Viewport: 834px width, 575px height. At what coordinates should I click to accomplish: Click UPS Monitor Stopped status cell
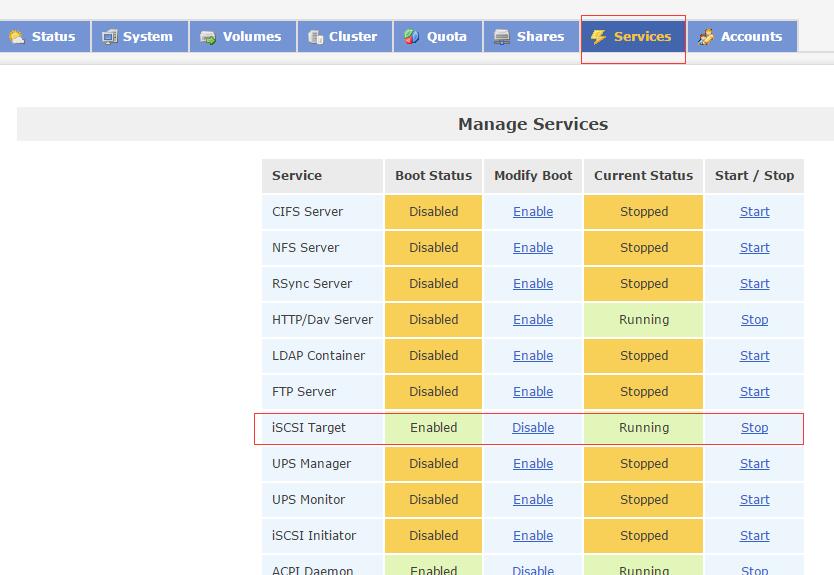(x=644, y=499)
